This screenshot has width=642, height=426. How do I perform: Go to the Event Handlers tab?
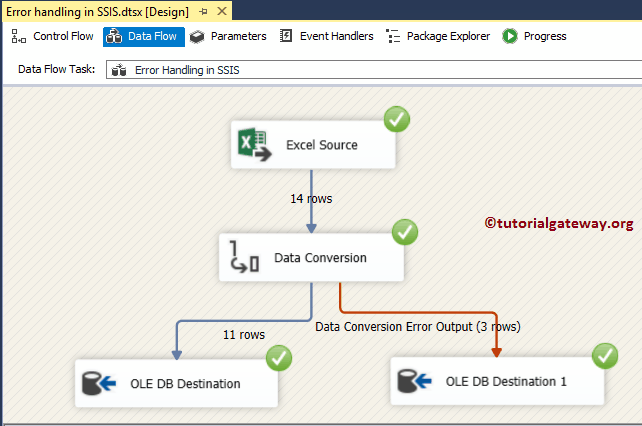pyautogui.click(x=326, y=36)
